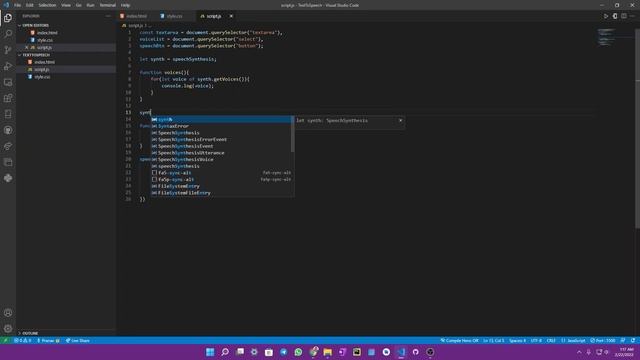Change the CRLF end-of-line selector
The width and height of the screenshot is (640, 360).
[x=551, y=340]
